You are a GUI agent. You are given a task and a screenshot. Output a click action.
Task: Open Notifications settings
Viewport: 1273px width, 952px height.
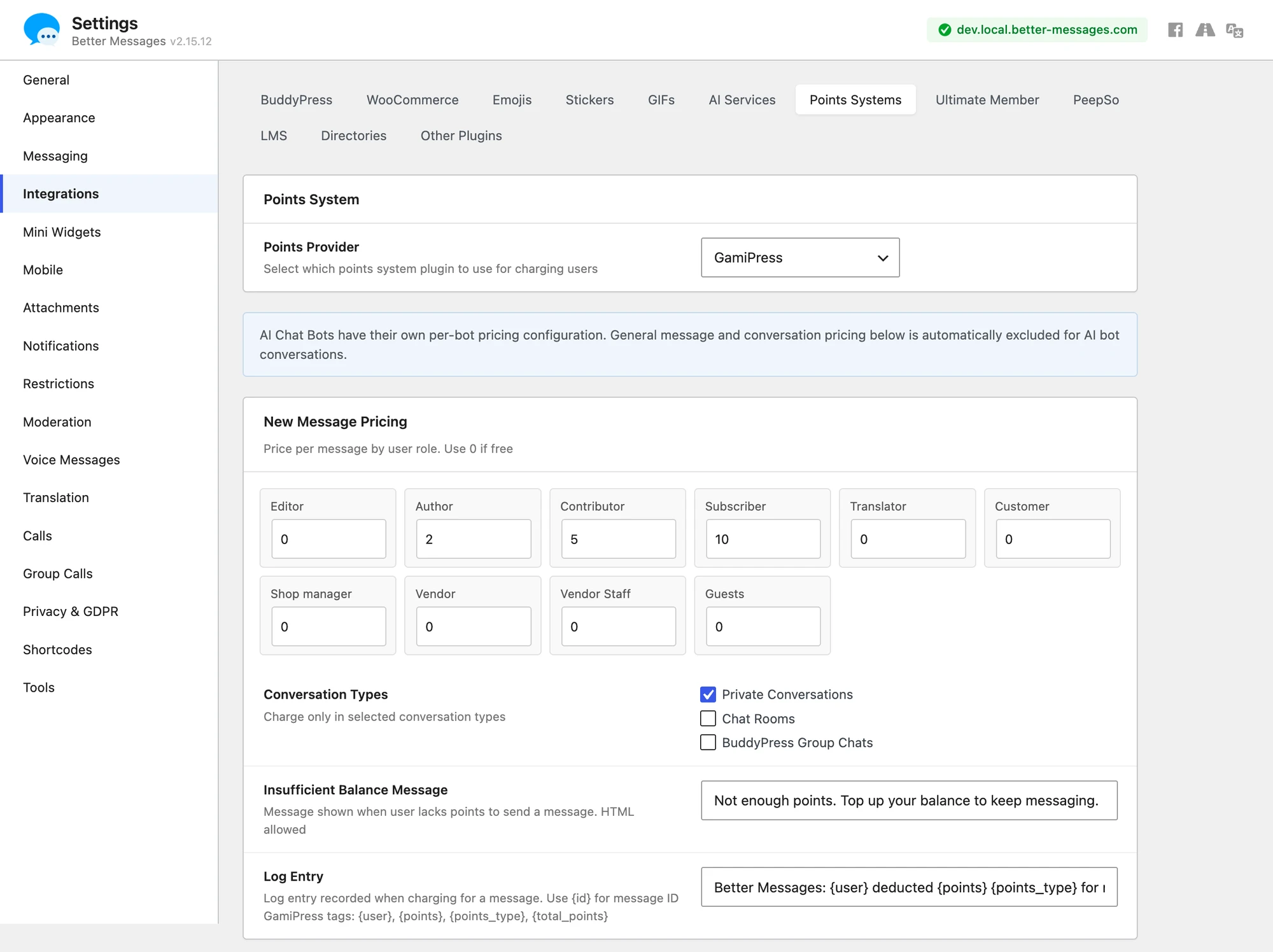pyautogui.click(x=109, y=346)
